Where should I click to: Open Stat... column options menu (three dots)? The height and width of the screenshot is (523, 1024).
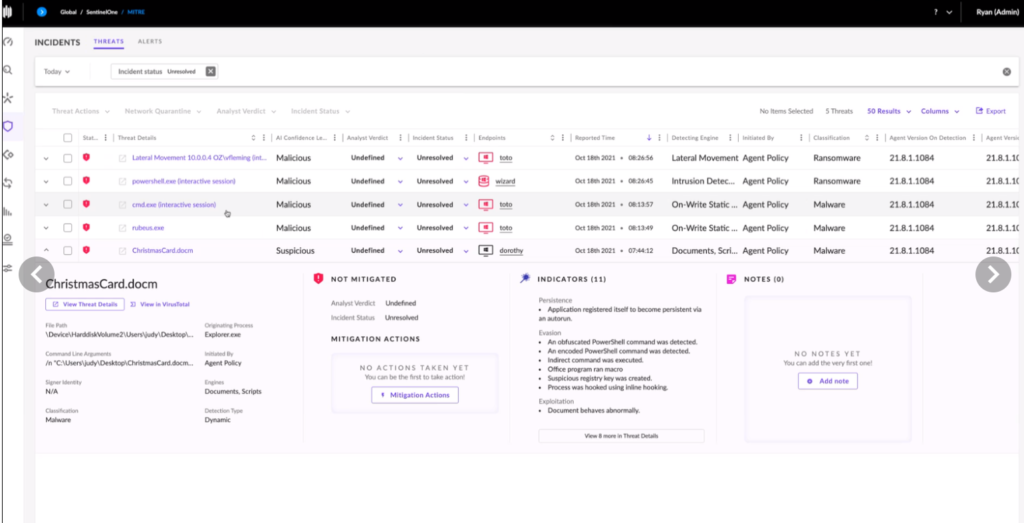point(106,138)
